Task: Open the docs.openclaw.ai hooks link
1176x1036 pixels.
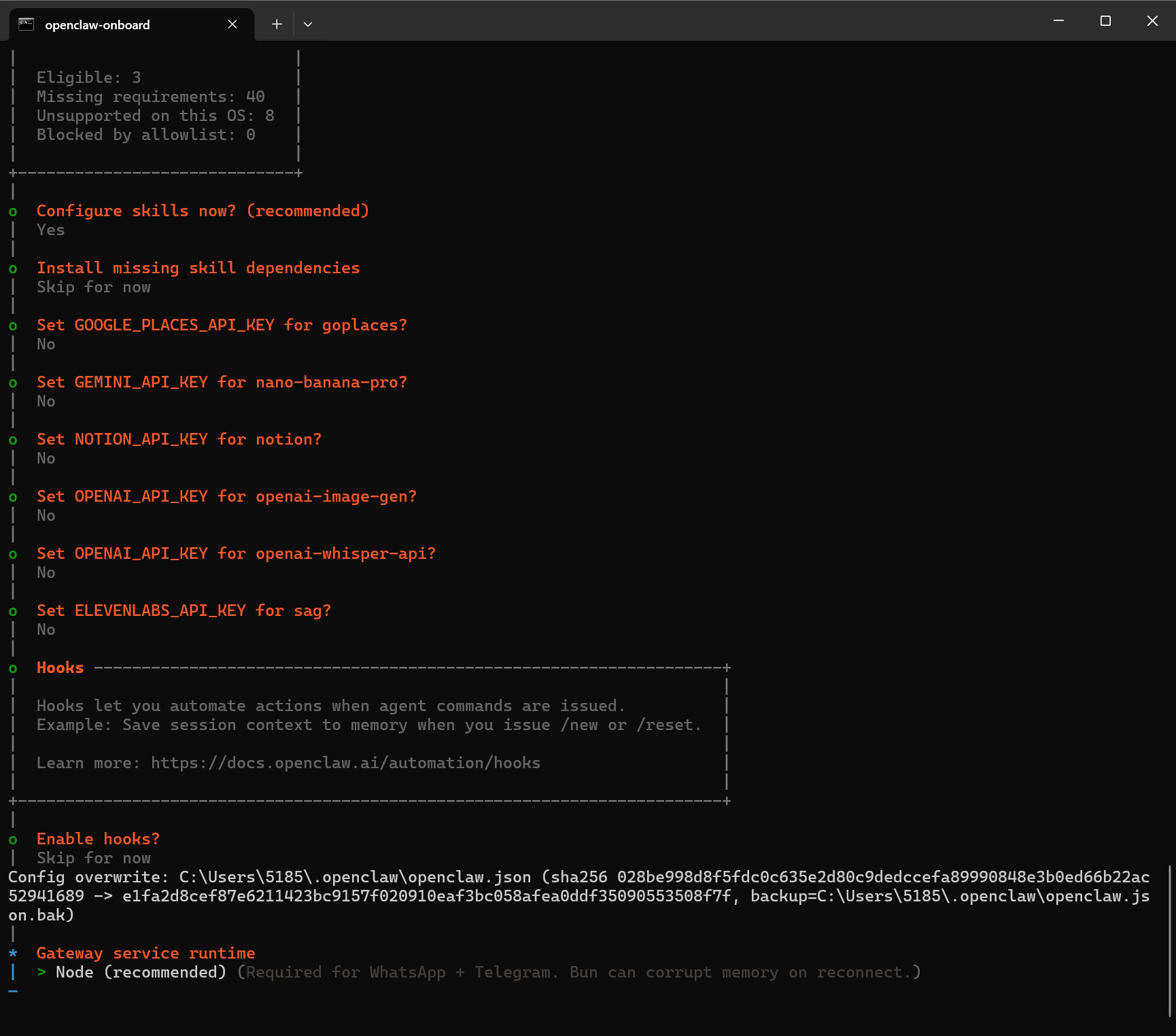Action: pyautogui.click(x=345, y=763)
